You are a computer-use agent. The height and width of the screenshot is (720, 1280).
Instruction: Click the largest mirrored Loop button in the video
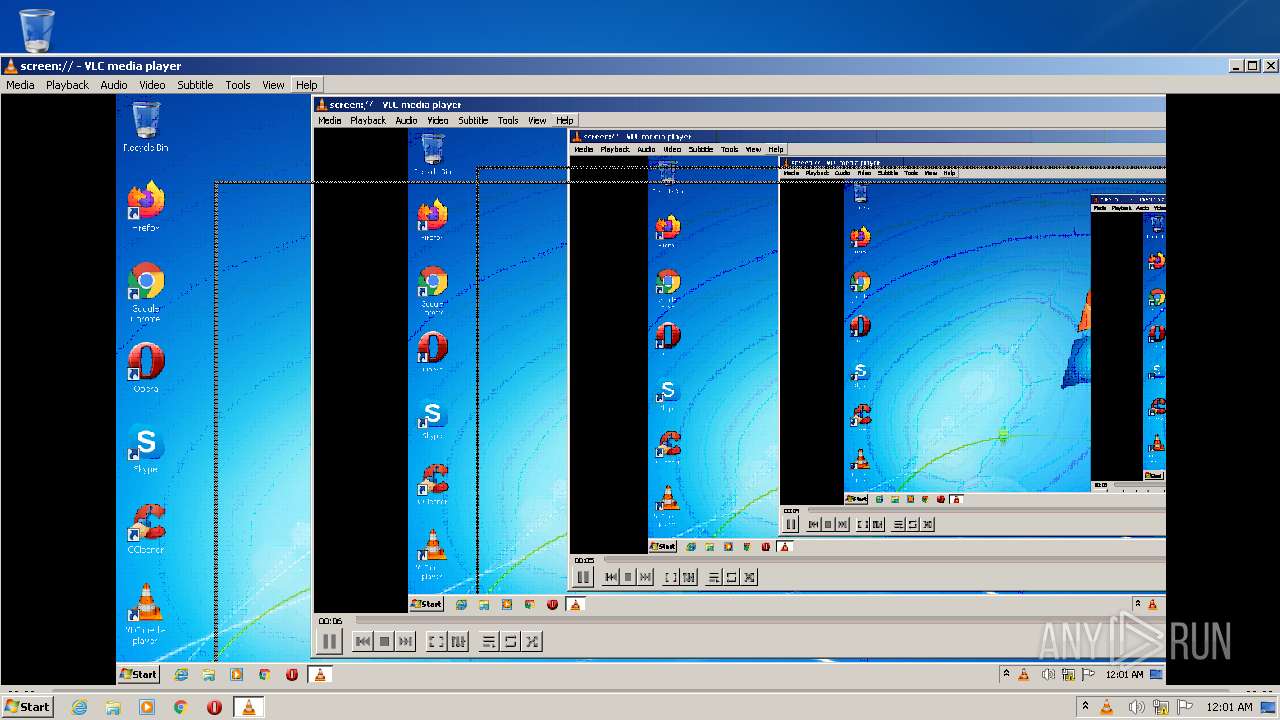pyautogui.click(x=511, y=642)
